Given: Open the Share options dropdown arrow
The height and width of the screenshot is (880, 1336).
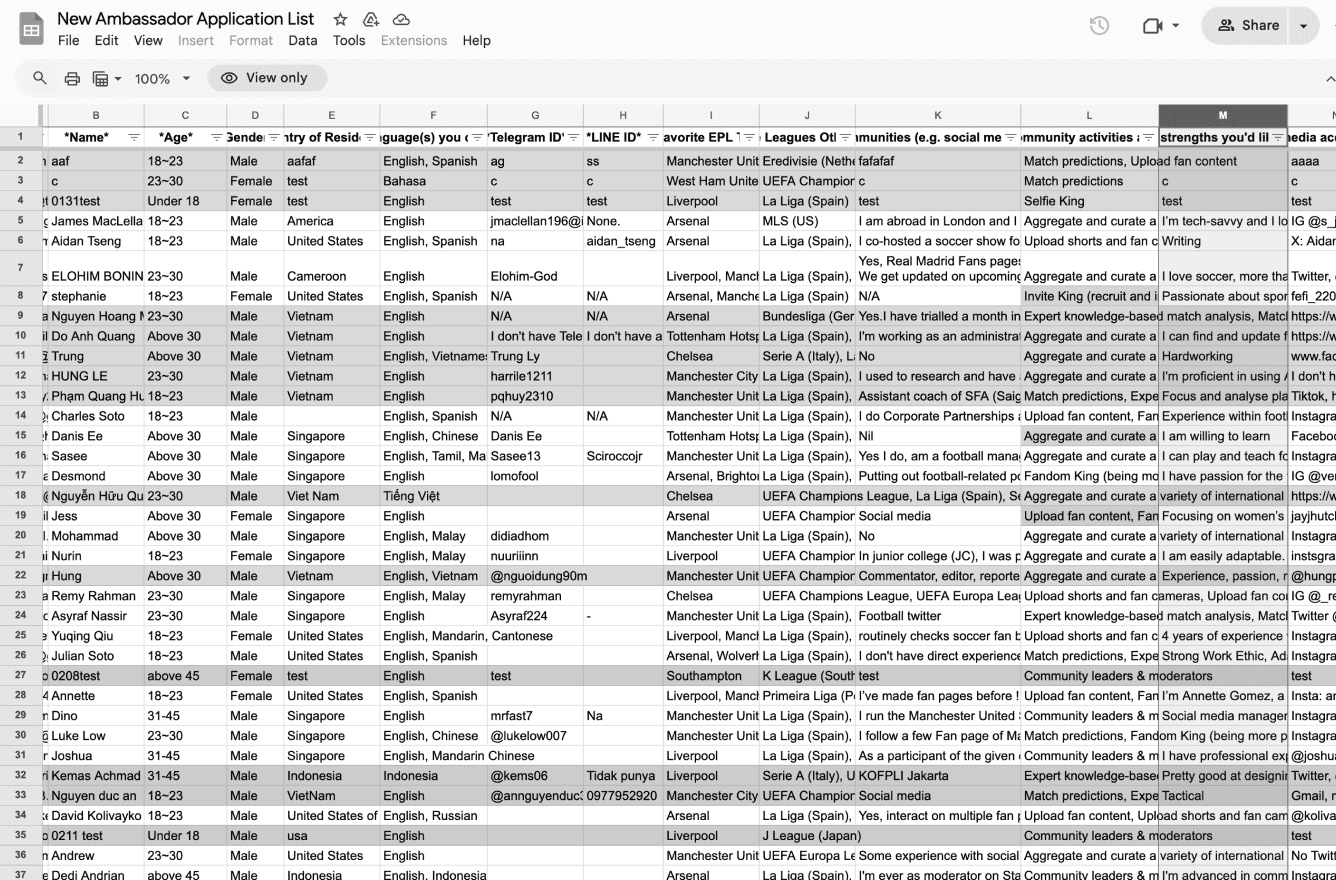Looking at the screenshot, I should pyautogui.click(x=1303, y=26).
